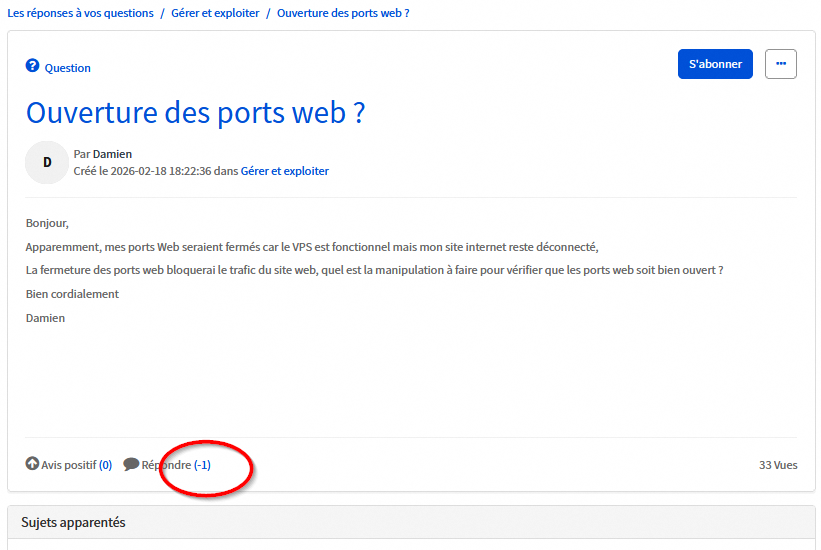Click the (0) positive votes count
The height and width of the screenshot is (550, 821).
pyautogui.click(x=105, y=465)
